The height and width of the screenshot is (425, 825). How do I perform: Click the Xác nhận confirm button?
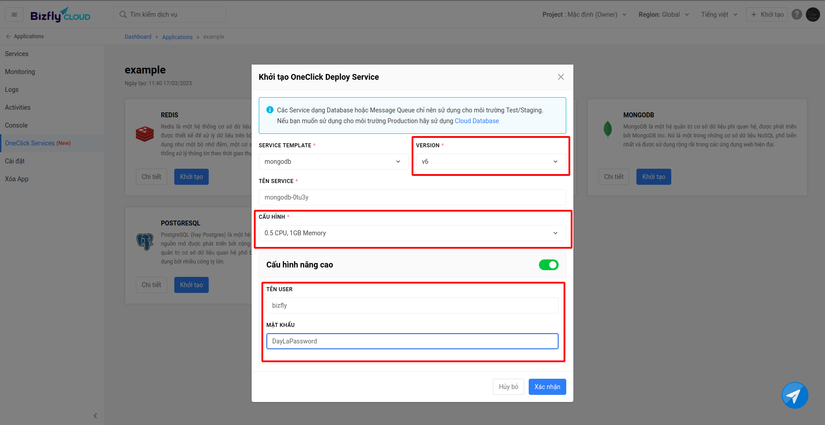[547, 387]
